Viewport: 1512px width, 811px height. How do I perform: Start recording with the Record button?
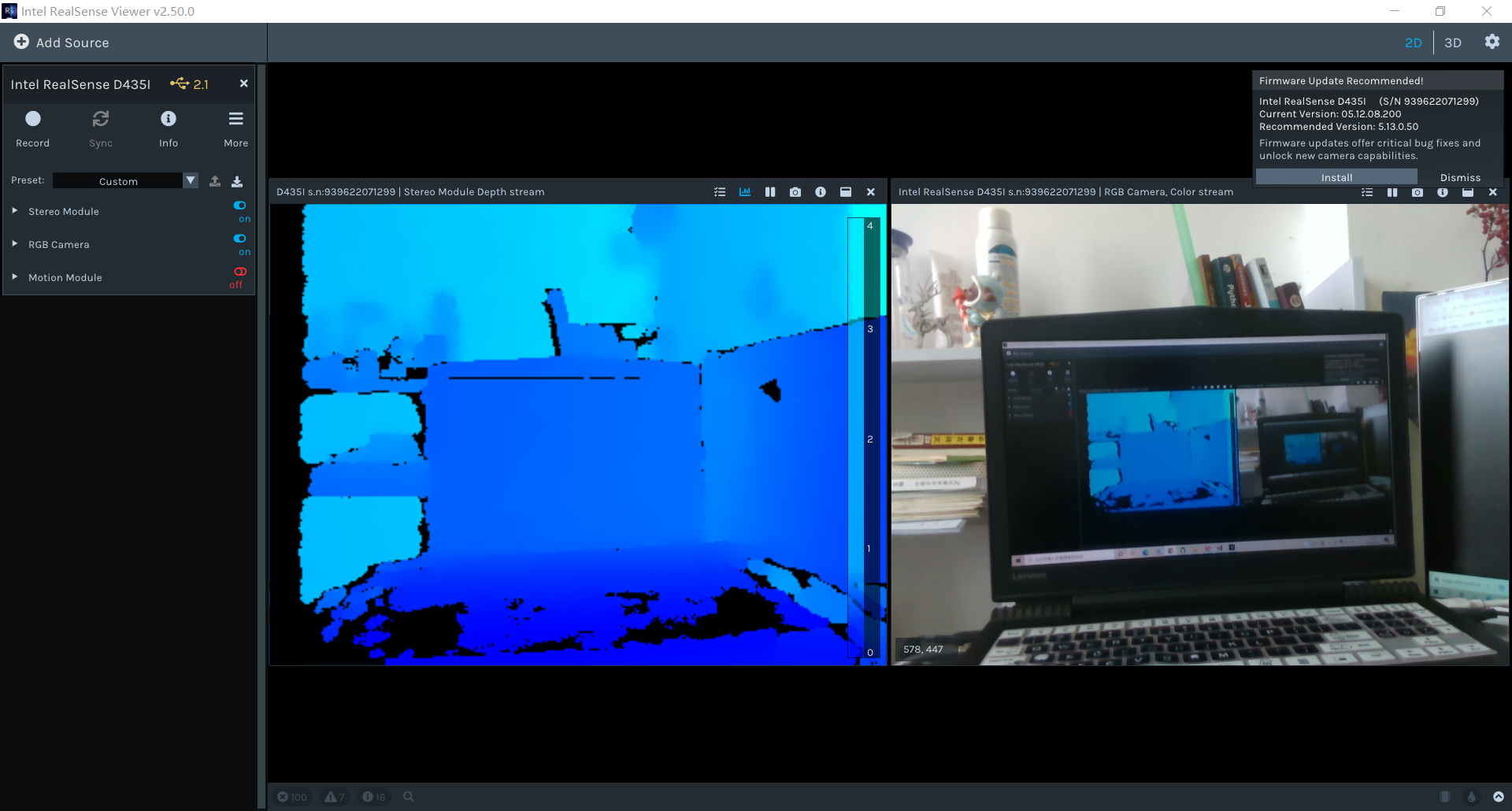pyautogui.click(x=32, y=128)
